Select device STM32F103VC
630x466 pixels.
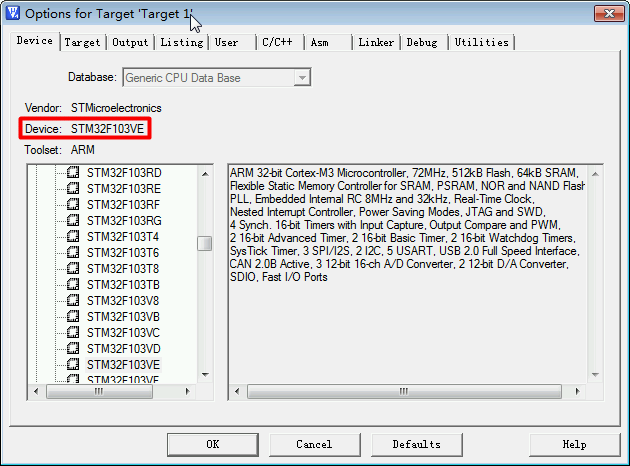coord(123,333)
